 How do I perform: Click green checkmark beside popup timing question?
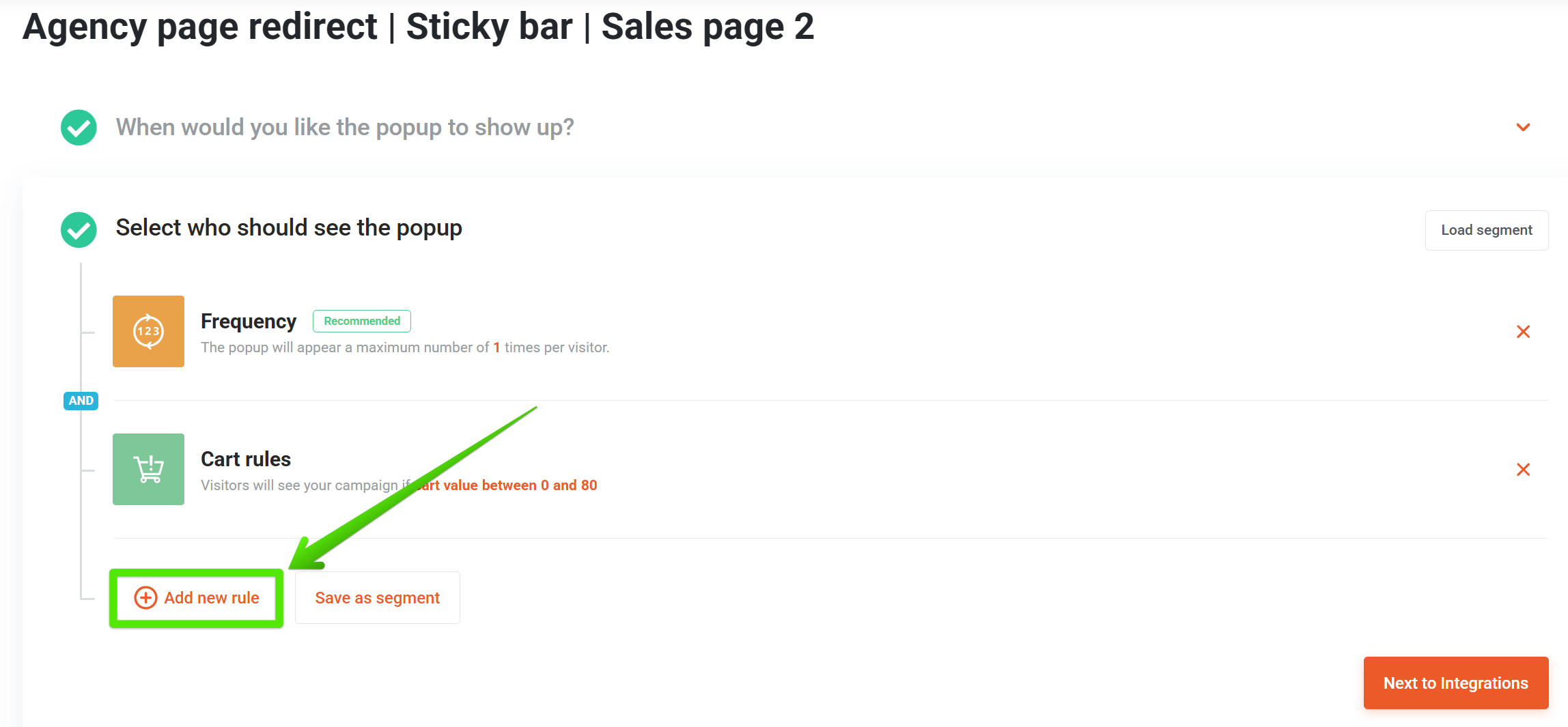point(79,128)
